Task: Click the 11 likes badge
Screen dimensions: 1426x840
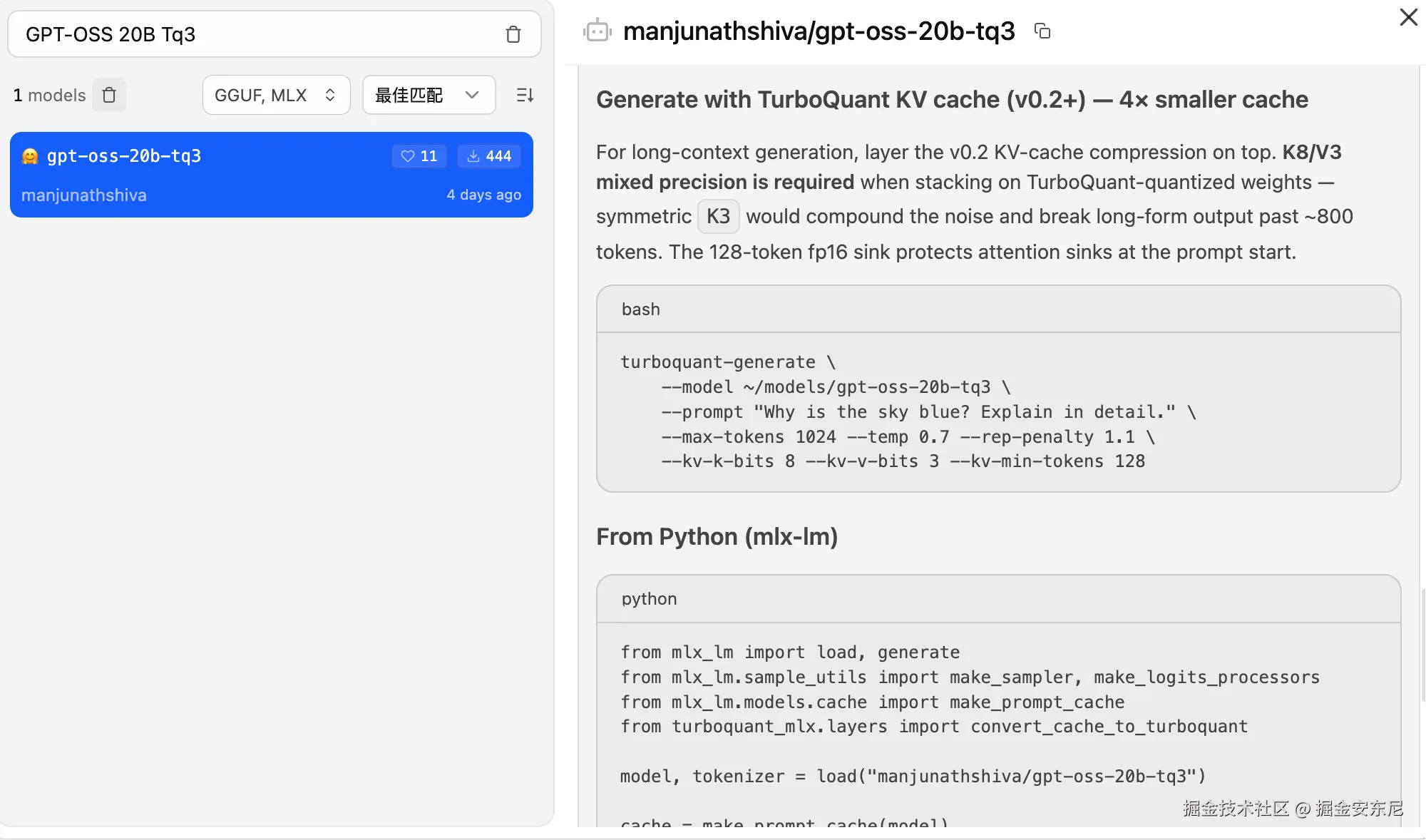Action: click(x=419, y=156)
